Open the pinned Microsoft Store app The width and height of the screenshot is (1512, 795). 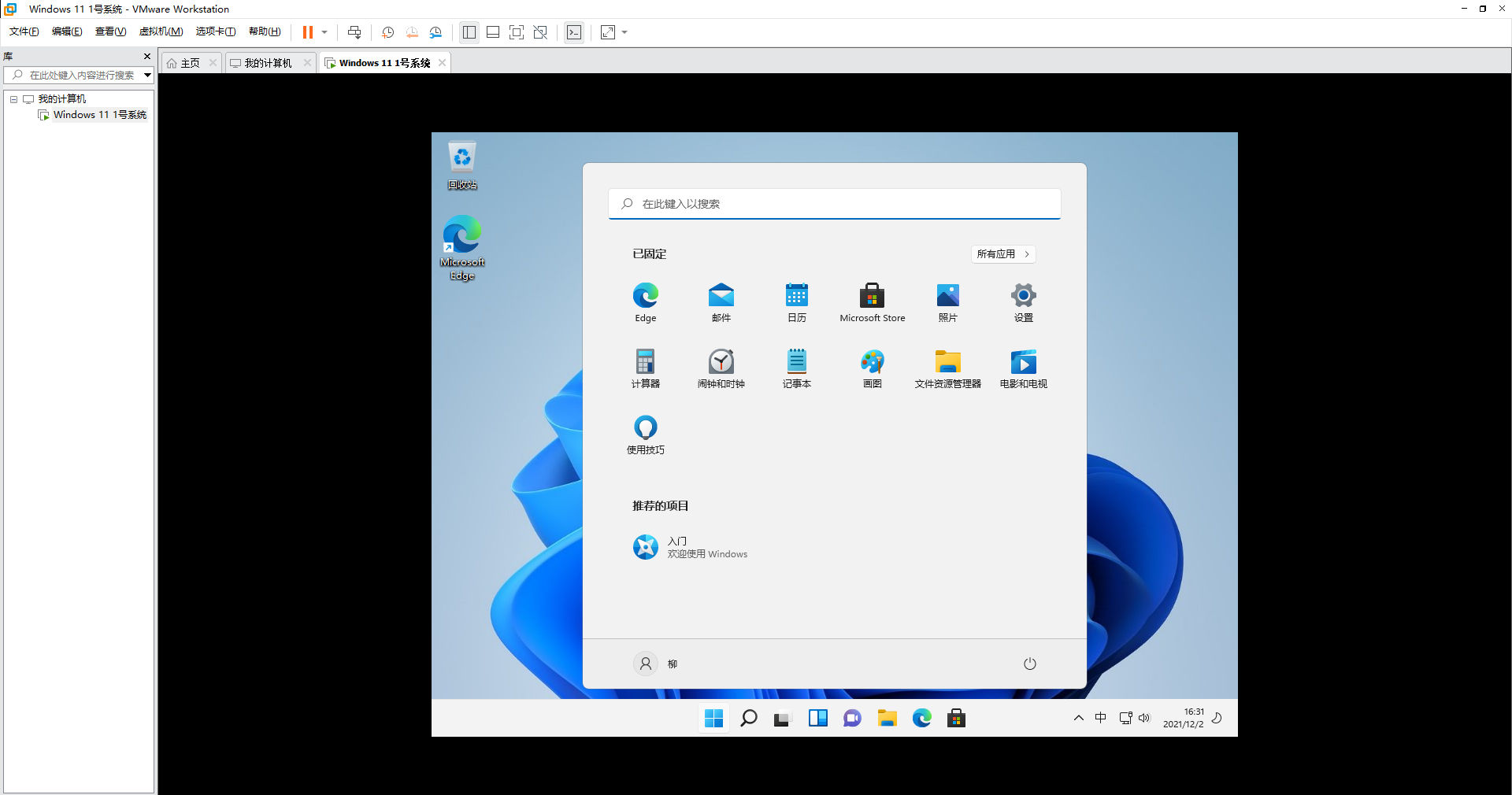click(873, 302)
